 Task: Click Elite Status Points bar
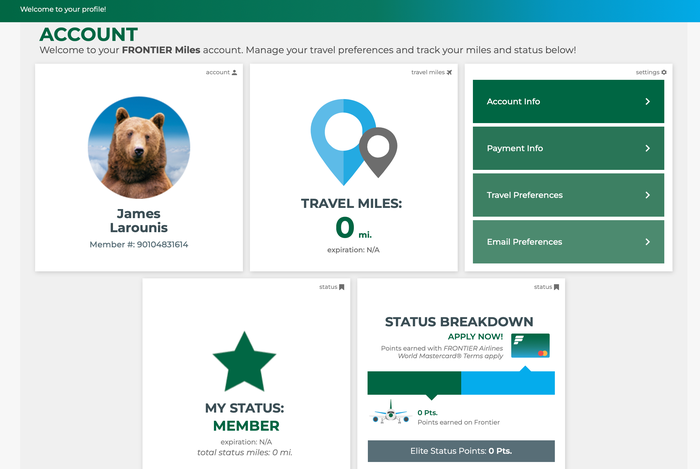tap(461, 451)
